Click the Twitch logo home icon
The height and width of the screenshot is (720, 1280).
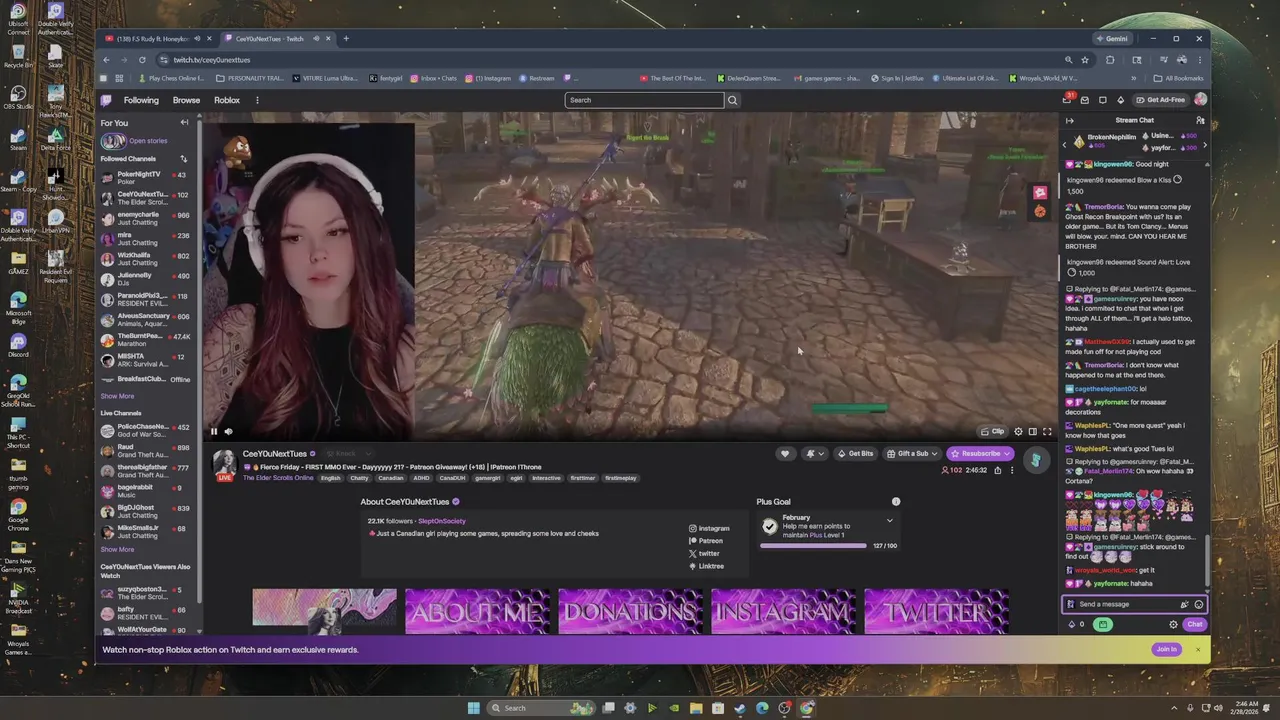click(106, 100)
